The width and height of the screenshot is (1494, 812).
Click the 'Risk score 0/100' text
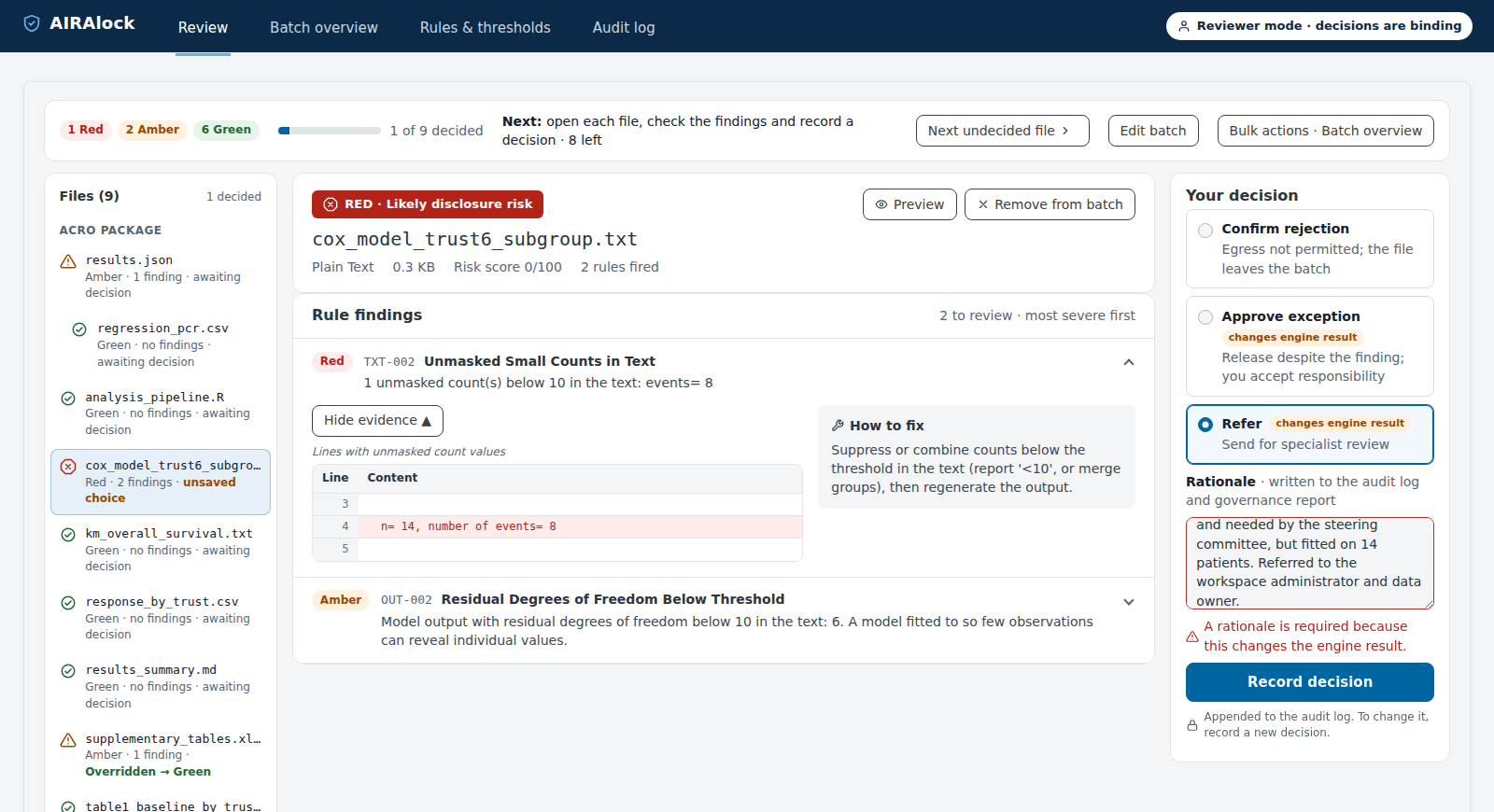click(508, 267)
